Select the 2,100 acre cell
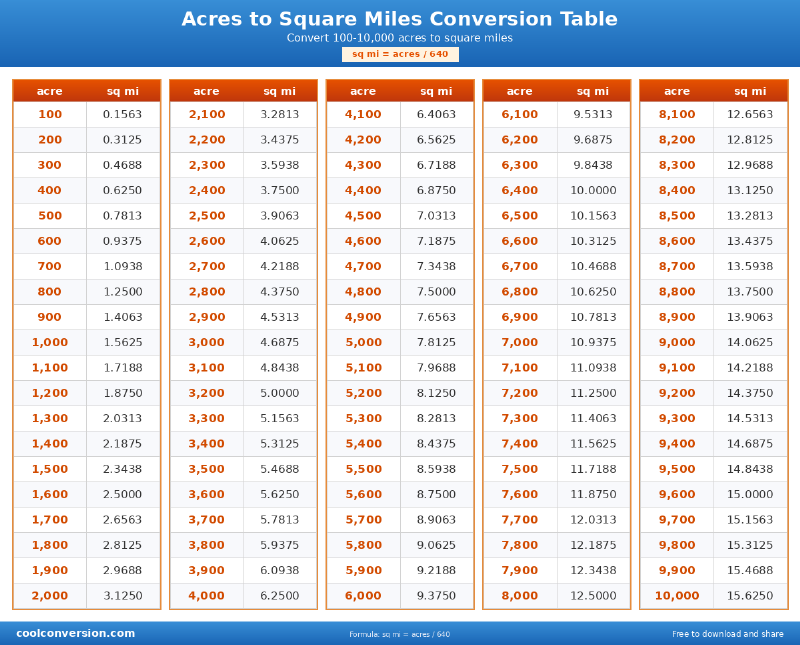The height and width of the screenshot is (645, 800). [207, 114]
